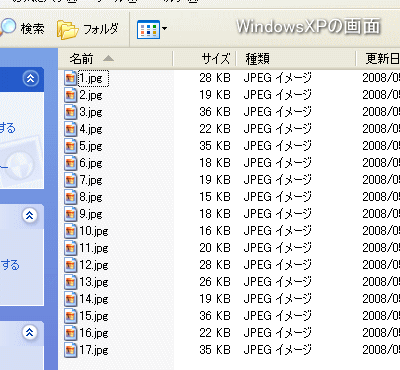
Task: Sort by the Size (サイズ) column header
Action: pos(204,59)
